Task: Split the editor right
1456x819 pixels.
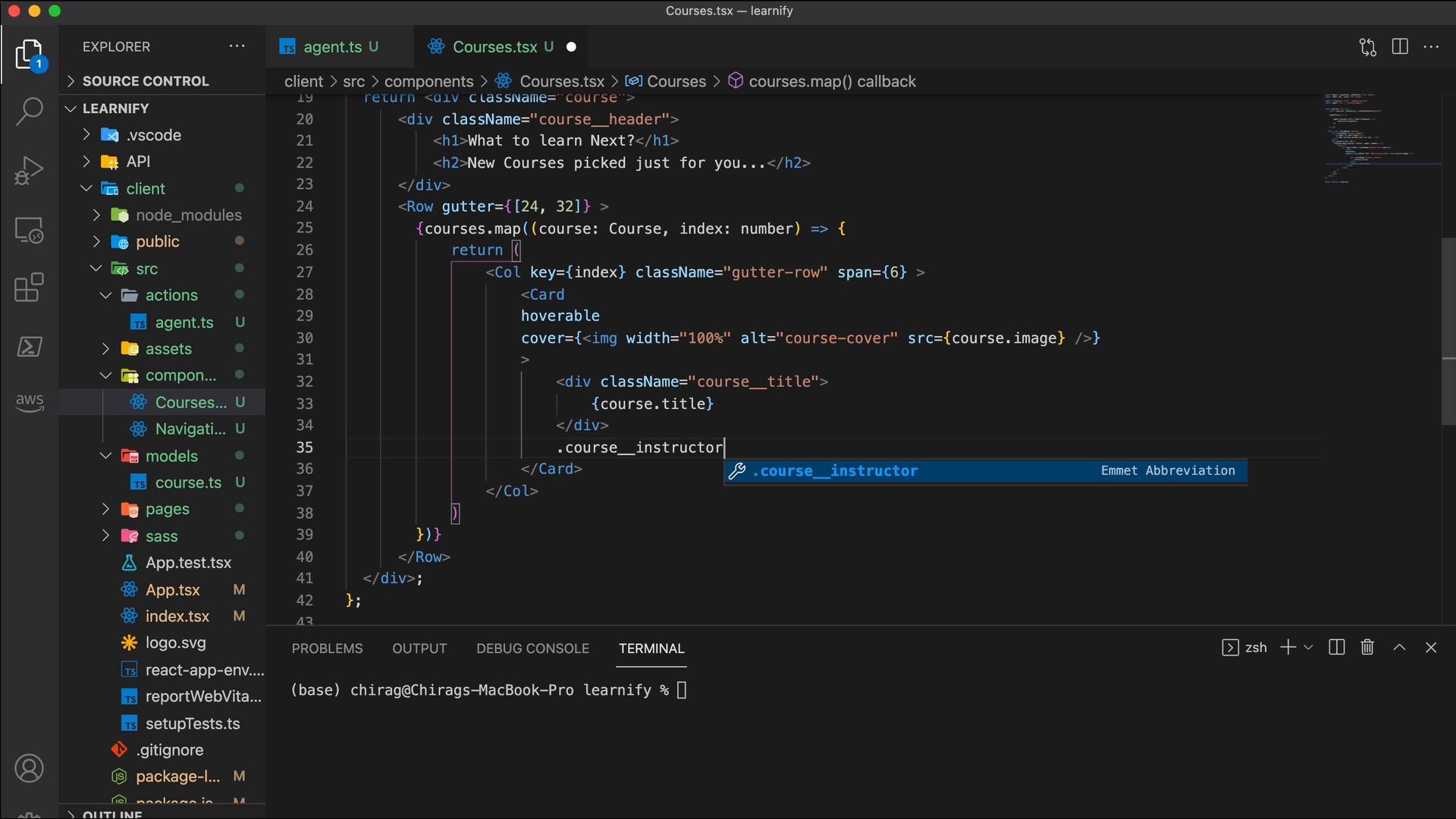Action: click(1400, 47)
